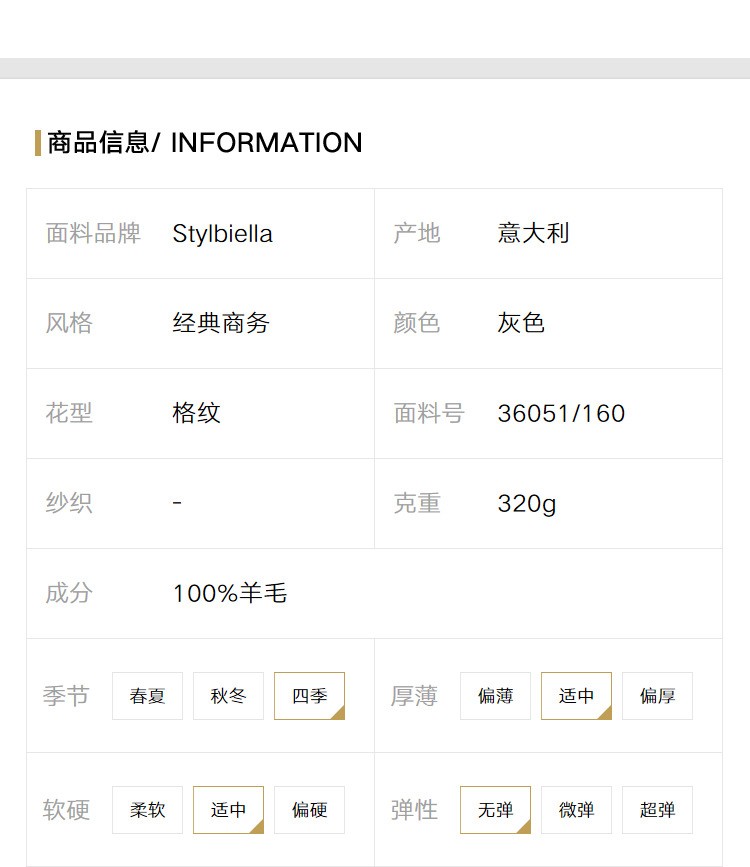Select 偏厚 thickness option
The height and width of the screenshot is (867, 750).
tap(657, 696)
